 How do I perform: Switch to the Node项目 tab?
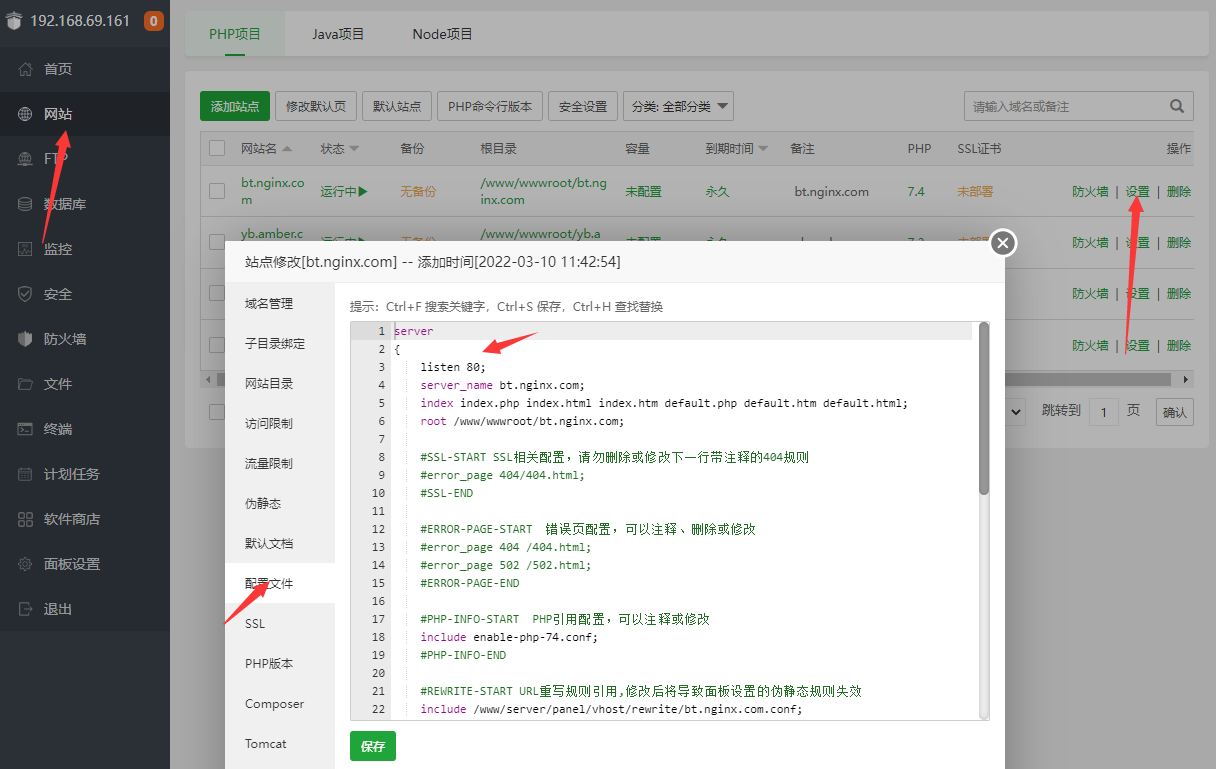442,34
